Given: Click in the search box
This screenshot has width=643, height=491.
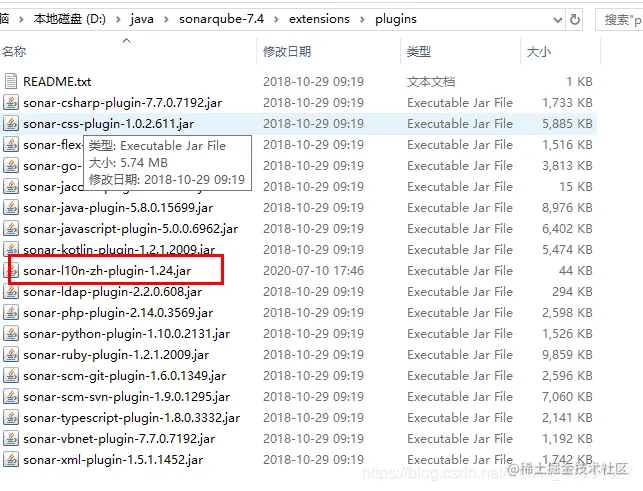Looking at the screenshot, I should (620, 19).
